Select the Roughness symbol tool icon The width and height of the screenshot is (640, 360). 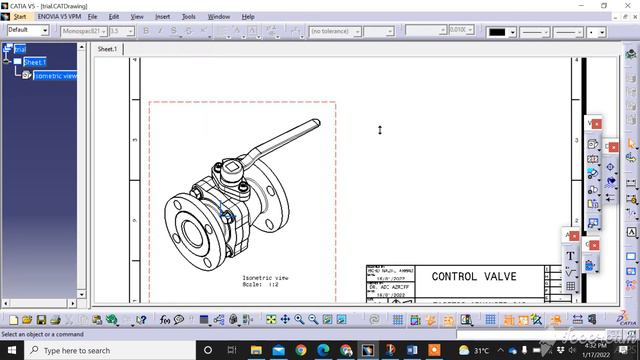570,272
